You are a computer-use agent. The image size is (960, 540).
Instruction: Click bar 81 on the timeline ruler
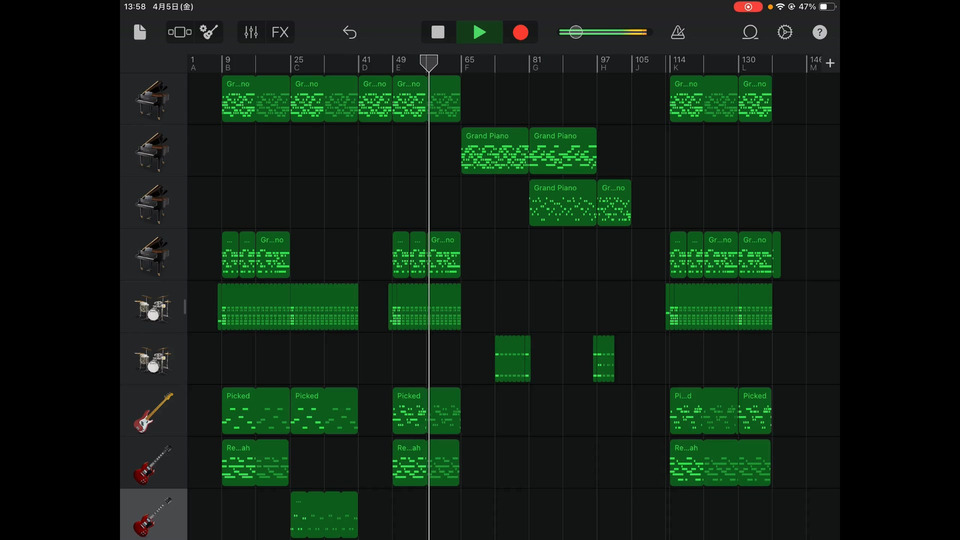(x=537, y=64)
